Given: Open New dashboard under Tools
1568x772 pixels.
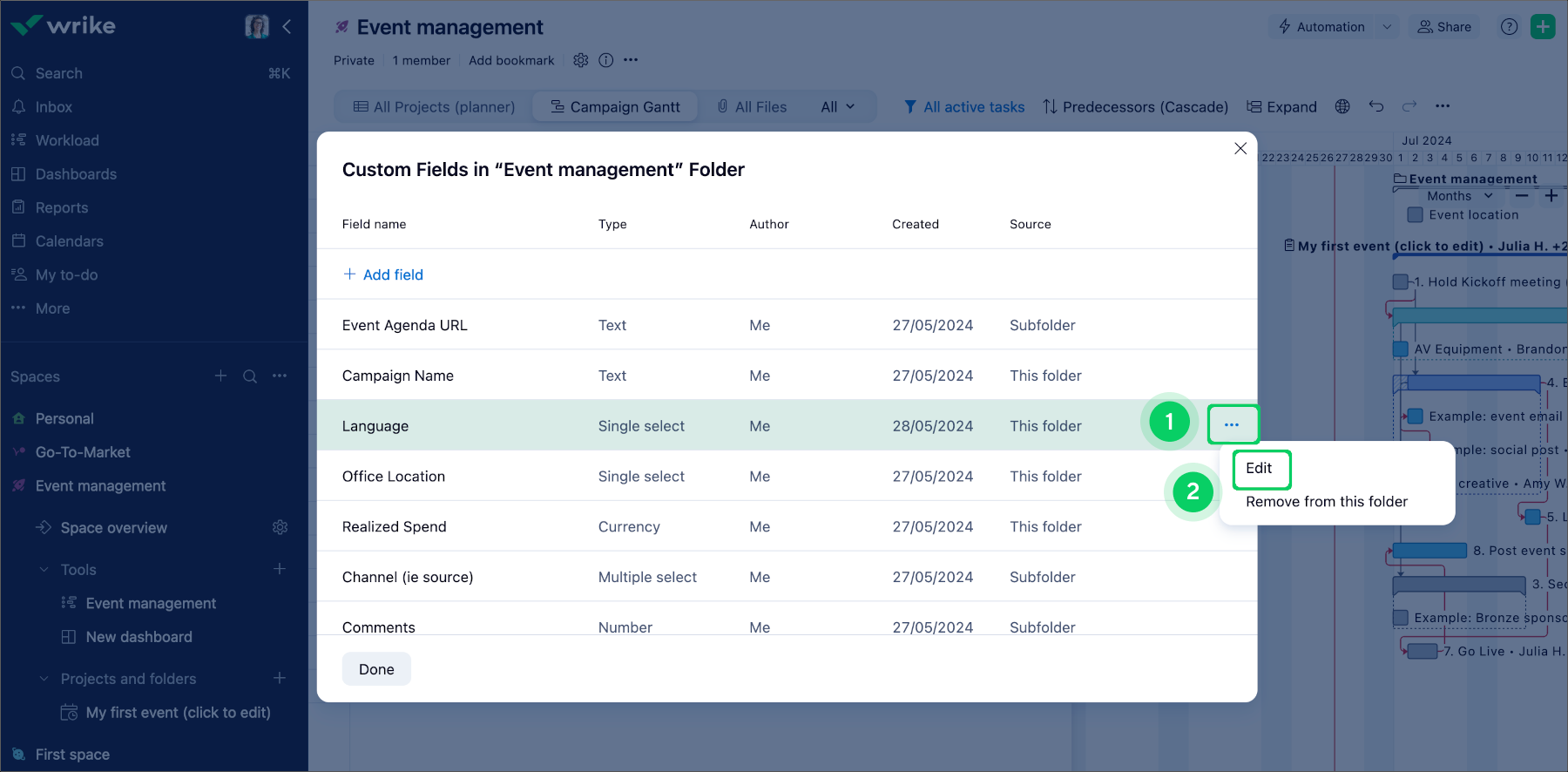Looking at the screenshot, I should [139, 637].
